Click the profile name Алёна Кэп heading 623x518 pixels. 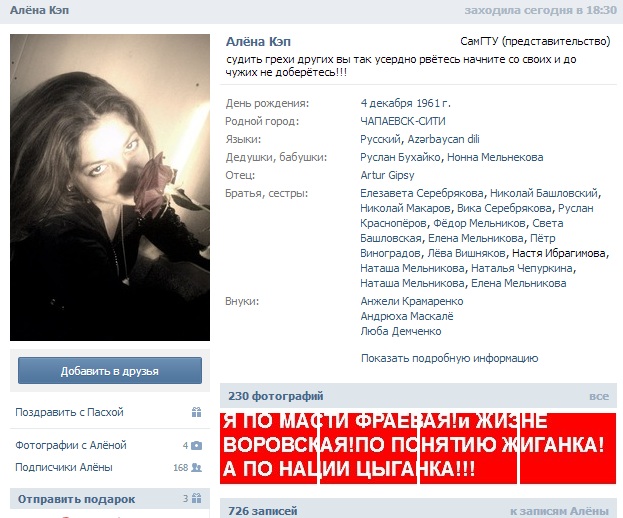coord(258,42)
